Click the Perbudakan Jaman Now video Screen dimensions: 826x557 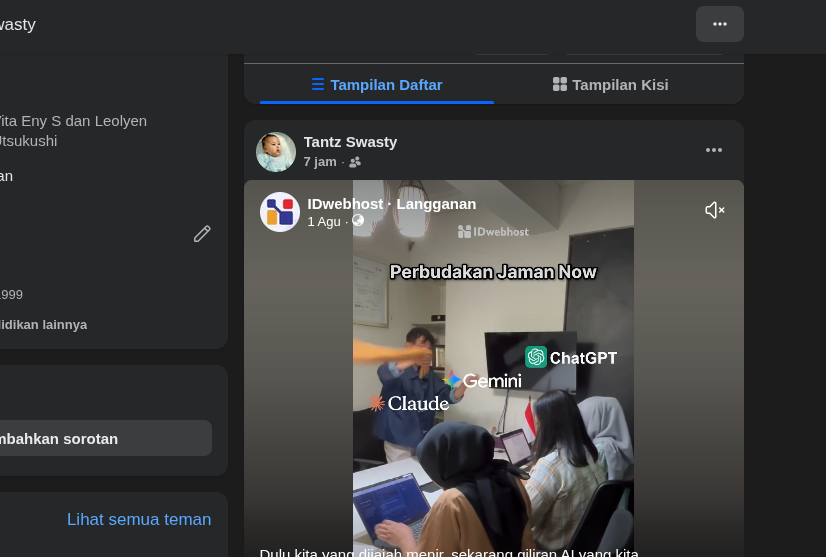coord(493,368)
